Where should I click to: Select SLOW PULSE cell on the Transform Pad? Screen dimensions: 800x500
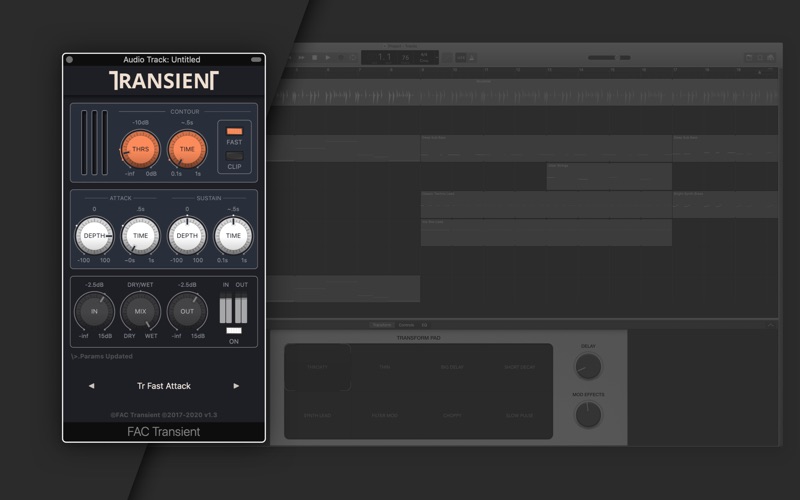coord(519,415)
